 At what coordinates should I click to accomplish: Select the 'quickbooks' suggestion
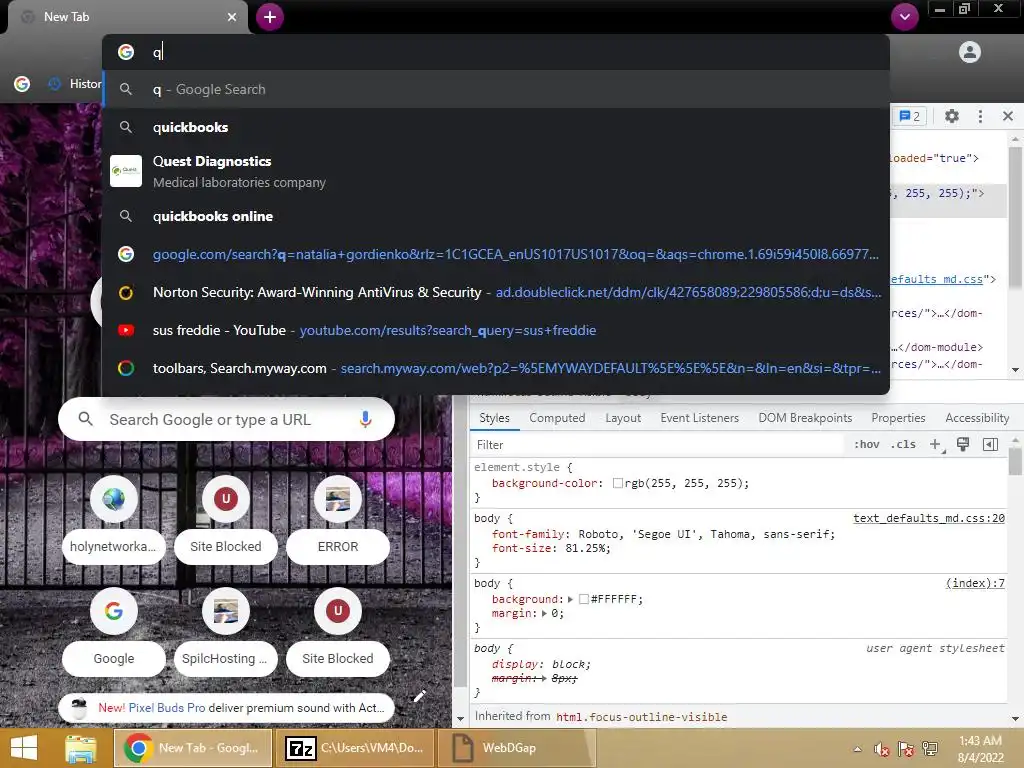(496, 127)
